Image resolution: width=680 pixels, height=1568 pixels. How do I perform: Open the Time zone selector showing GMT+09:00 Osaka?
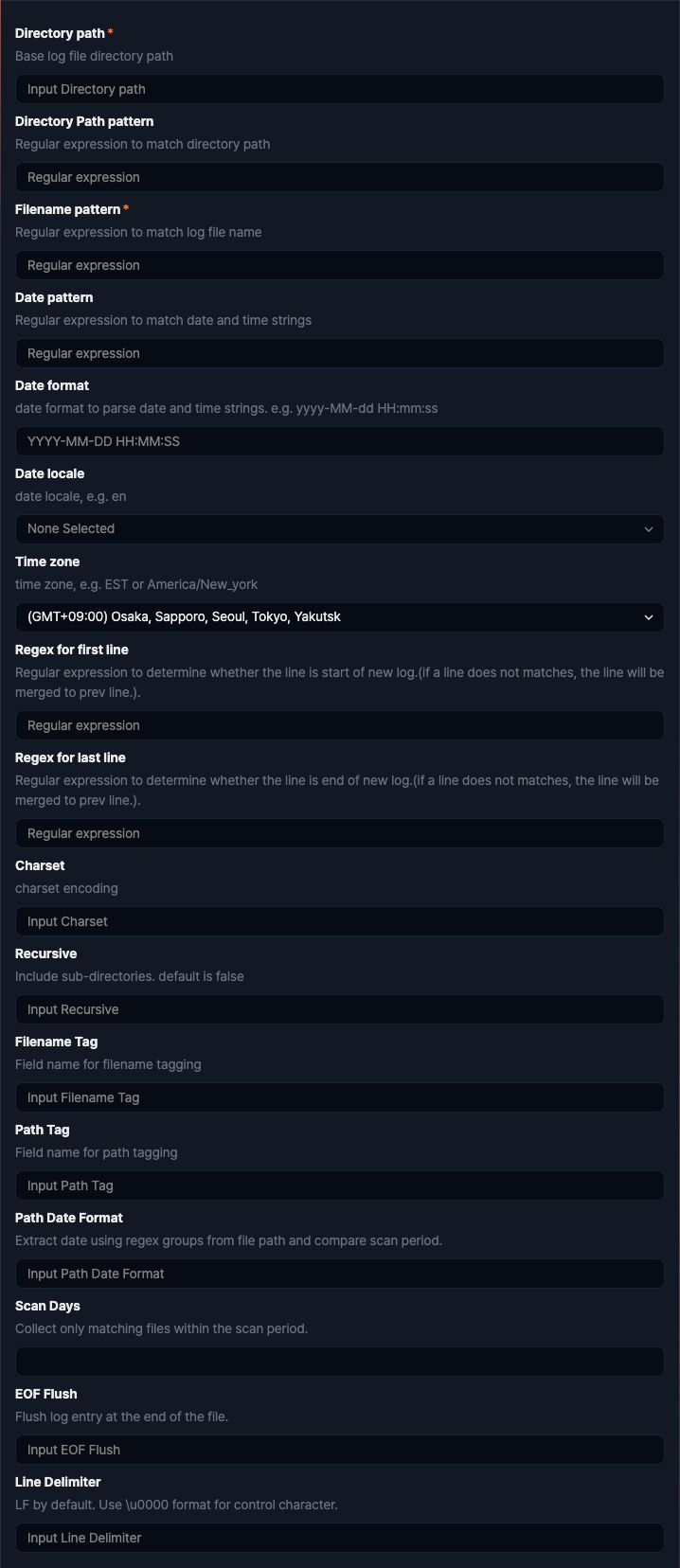click(339, 616)
